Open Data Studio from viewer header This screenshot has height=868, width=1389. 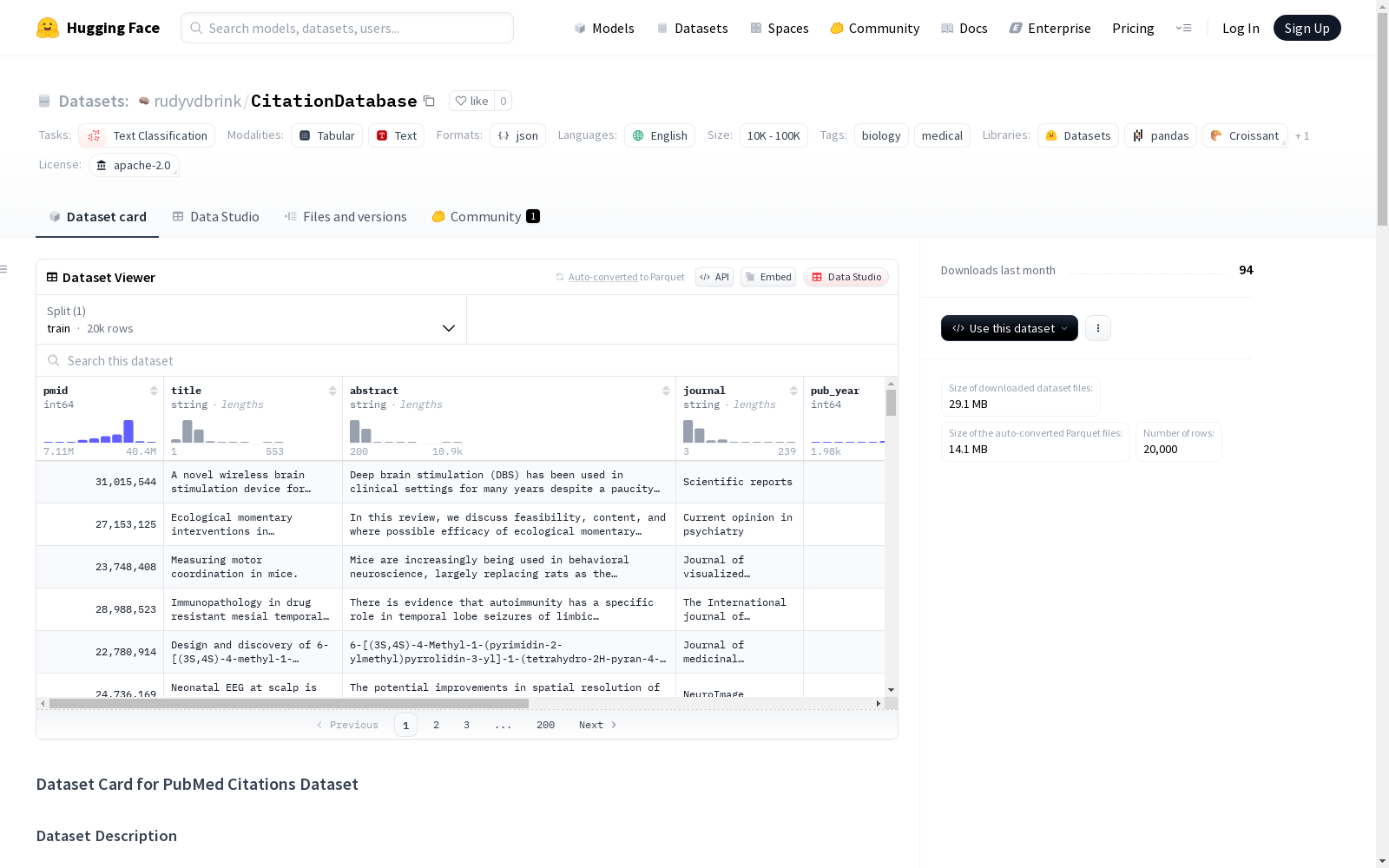[x=846, y=277]
